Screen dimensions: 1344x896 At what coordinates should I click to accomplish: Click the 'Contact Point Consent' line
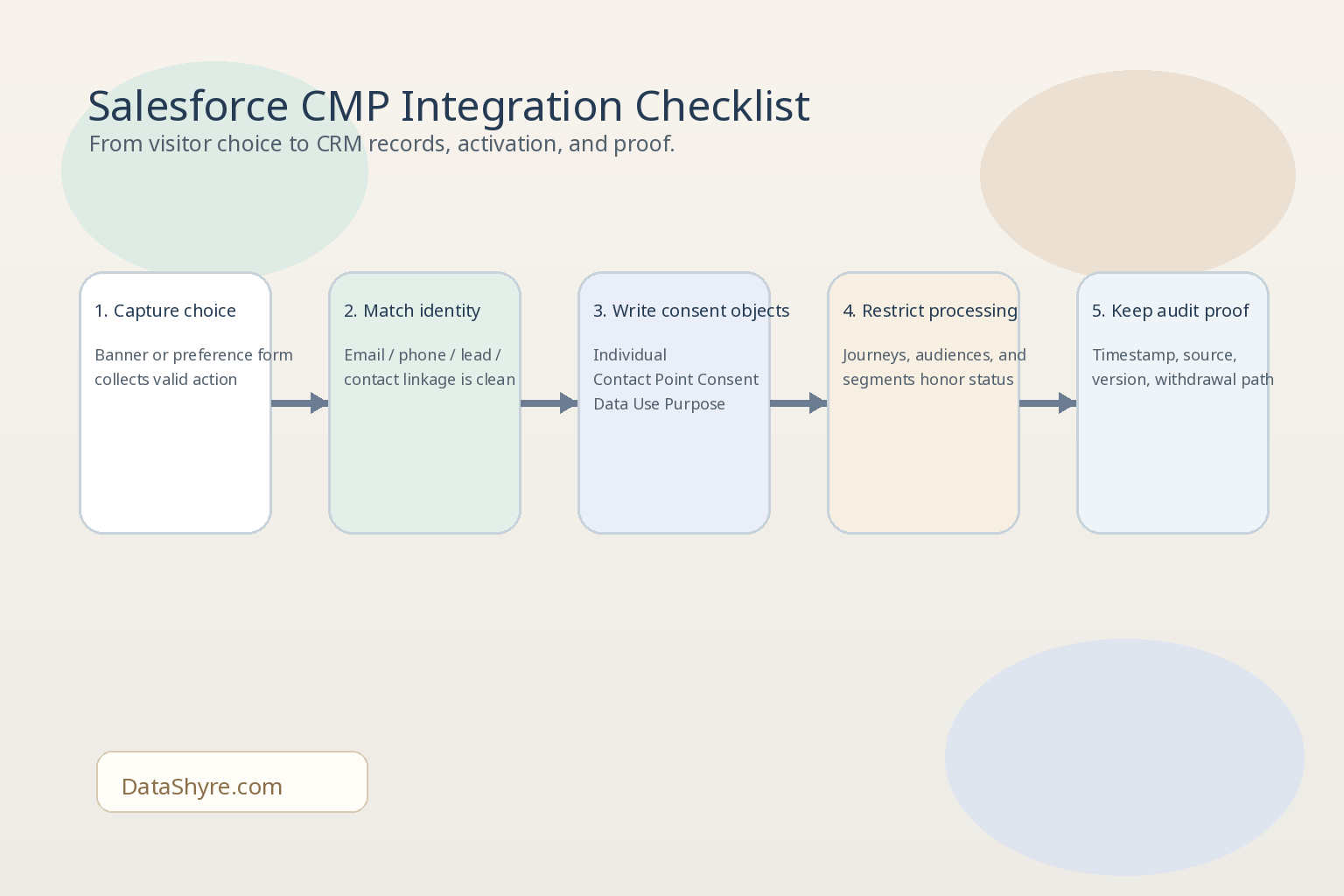point(676,379)
